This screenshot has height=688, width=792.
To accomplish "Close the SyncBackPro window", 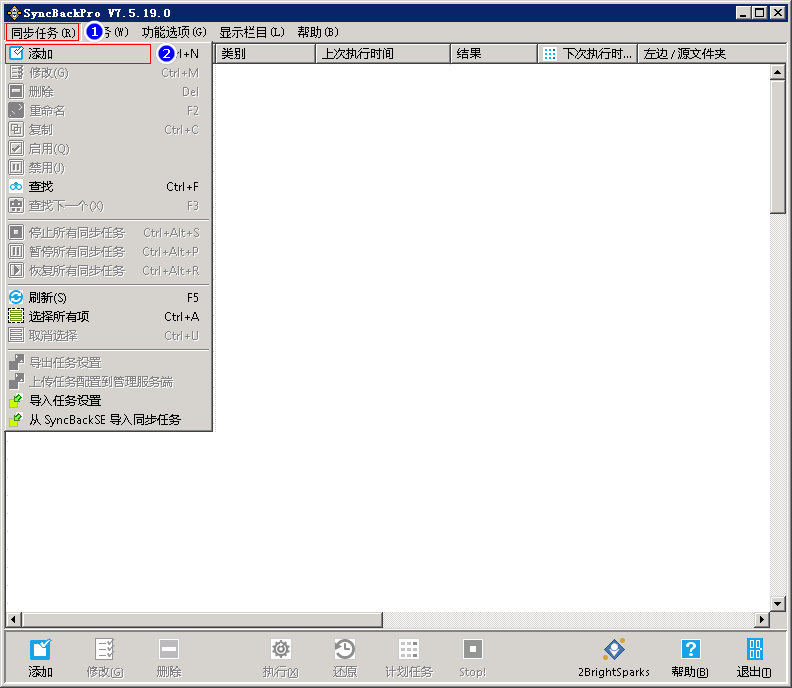I will pyautogui.click(x=777, y=13).
